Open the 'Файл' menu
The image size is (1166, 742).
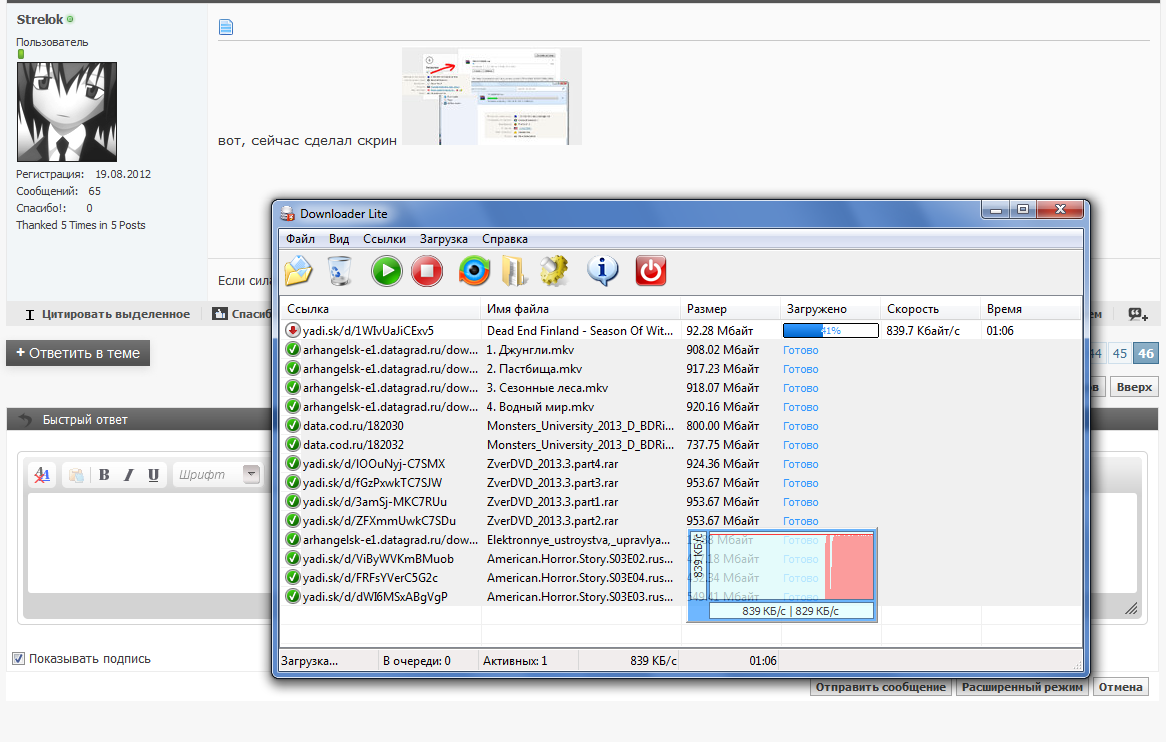tap(300, 239)
